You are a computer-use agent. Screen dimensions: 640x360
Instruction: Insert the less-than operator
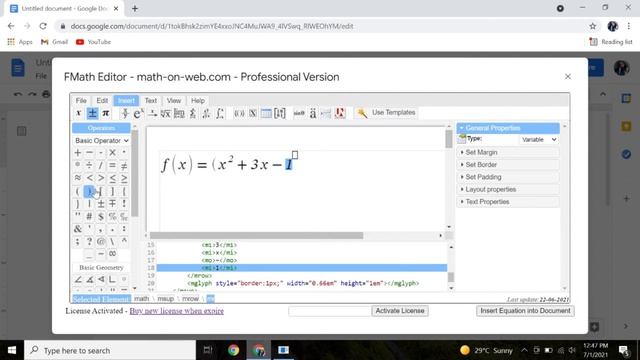coord(89,178)
